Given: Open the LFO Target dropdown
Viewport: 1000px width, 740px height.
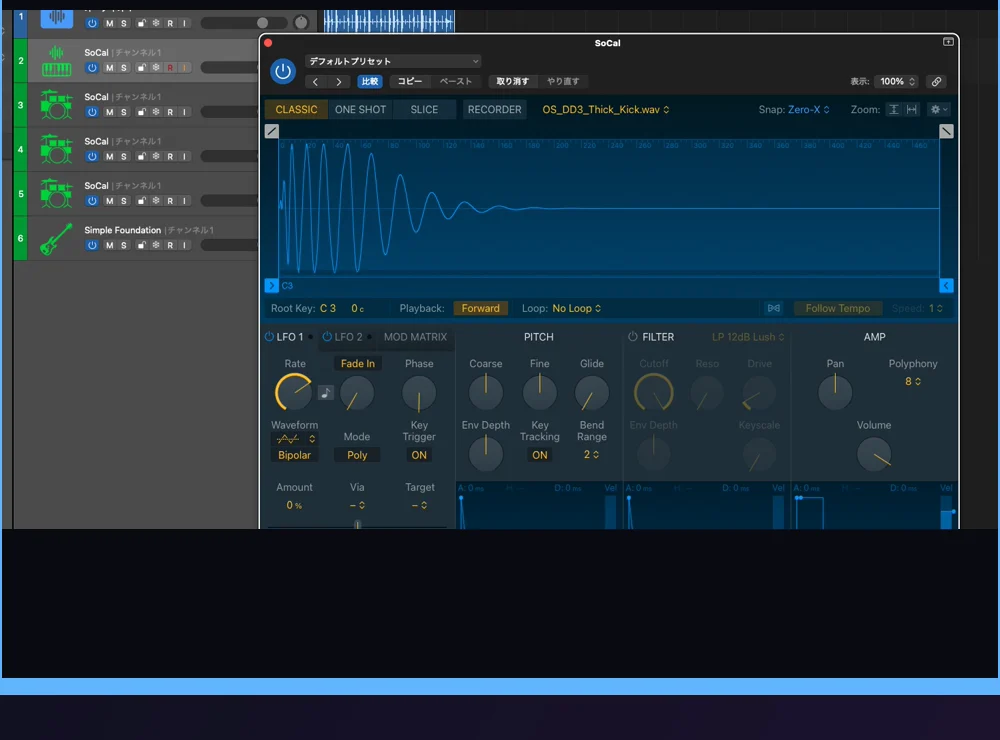Looking at the screenshot, I should point(419,505).
